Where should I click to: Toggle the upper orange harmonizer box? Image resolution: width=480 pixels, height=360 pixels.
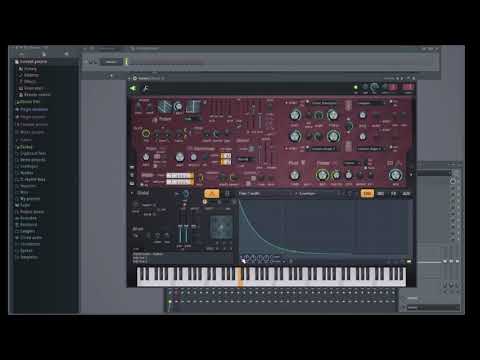pyautogui.click(x=226, y=156)
